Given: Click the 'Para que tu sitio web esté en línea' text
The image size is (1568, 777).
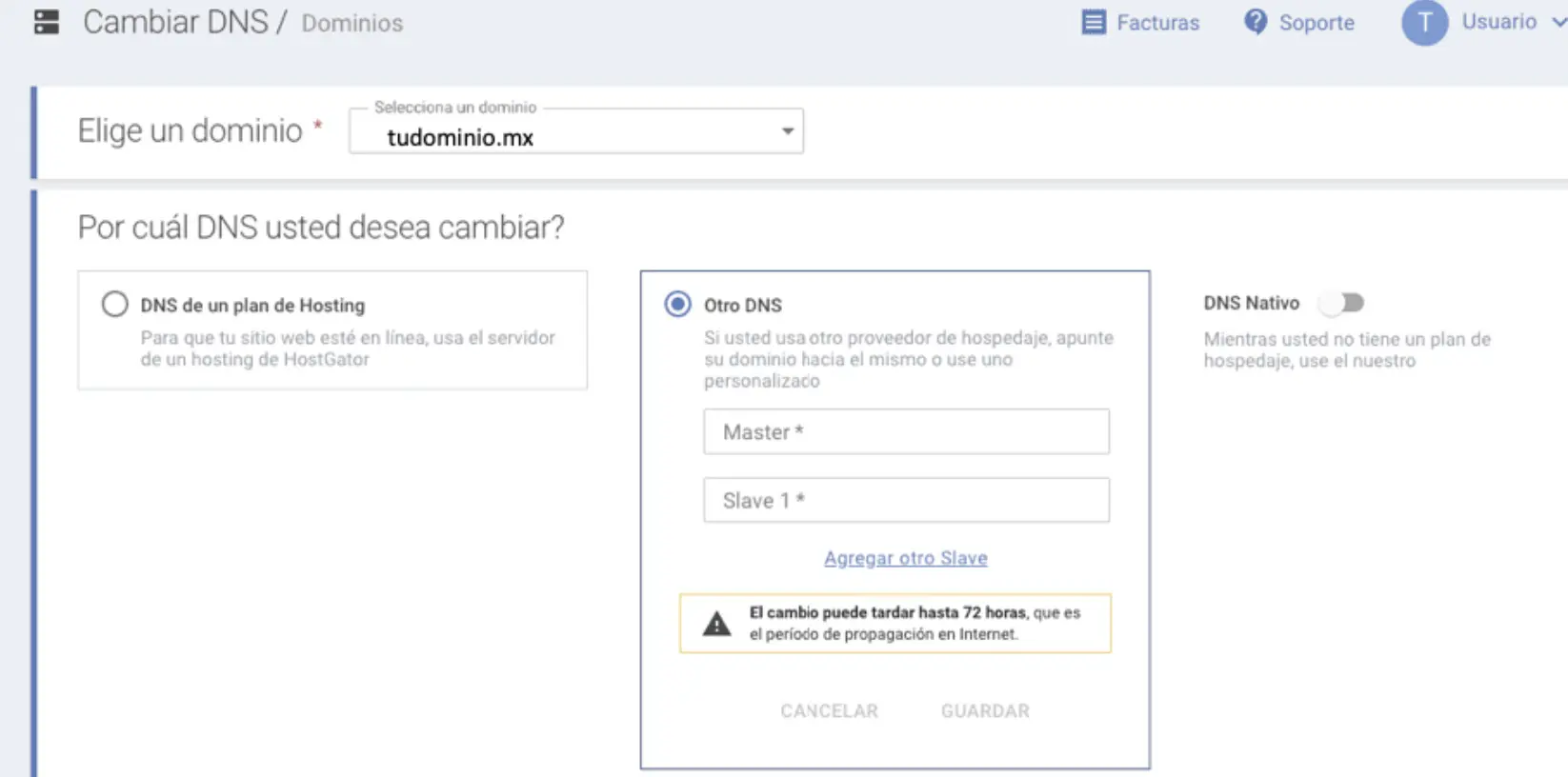Looking at the screenshot, I should pos(348,349).
